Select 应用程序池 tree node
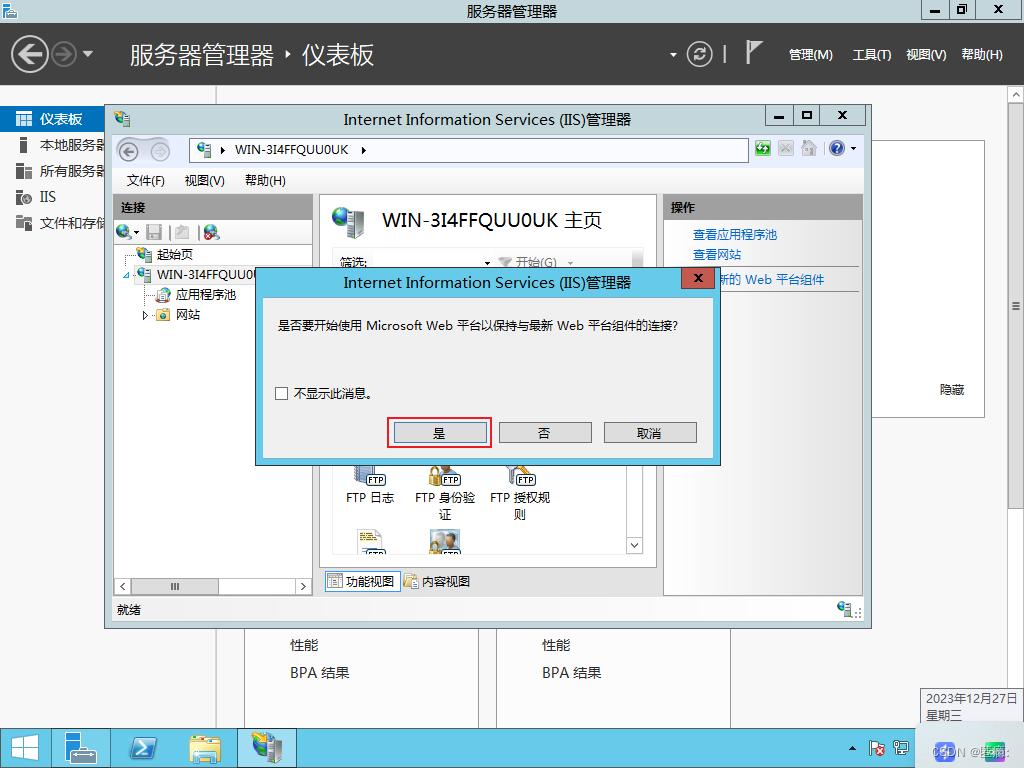Screen dimensions: 1024x768 click(x=205, y=295)
